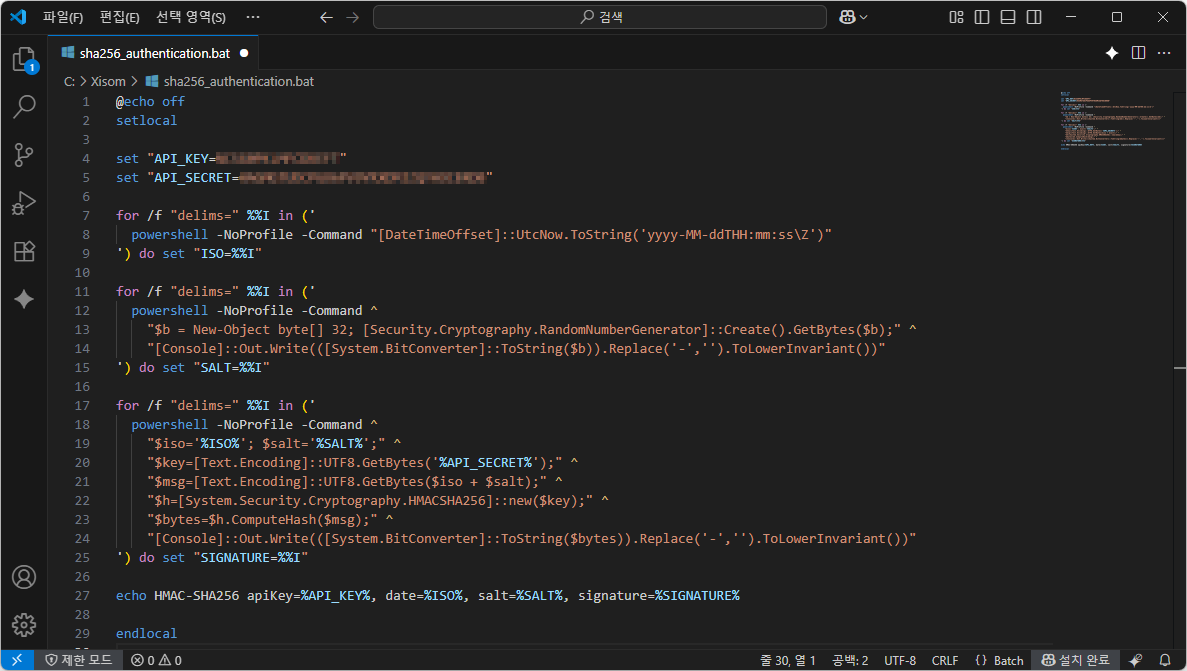This screenshot has height=671, width=1187.
Task: Open the sparkle AI view in activity bar
Action: [24, 299]
